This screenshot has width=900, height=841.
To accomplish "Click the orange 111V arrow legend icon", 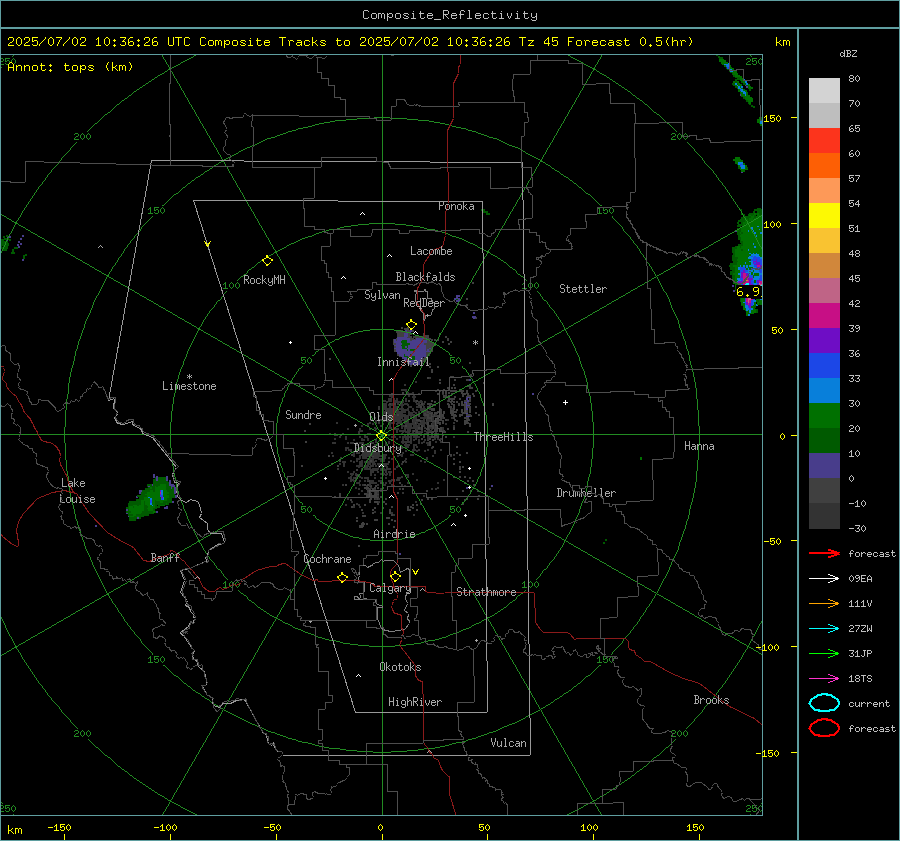I will point(824,603).
